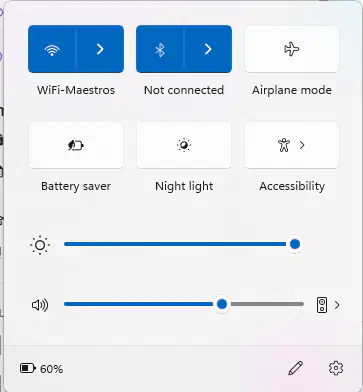Viewport: 363px width, 392px height.
Task: Open the Accessibility options tile
Action: (x=292, y=145)
